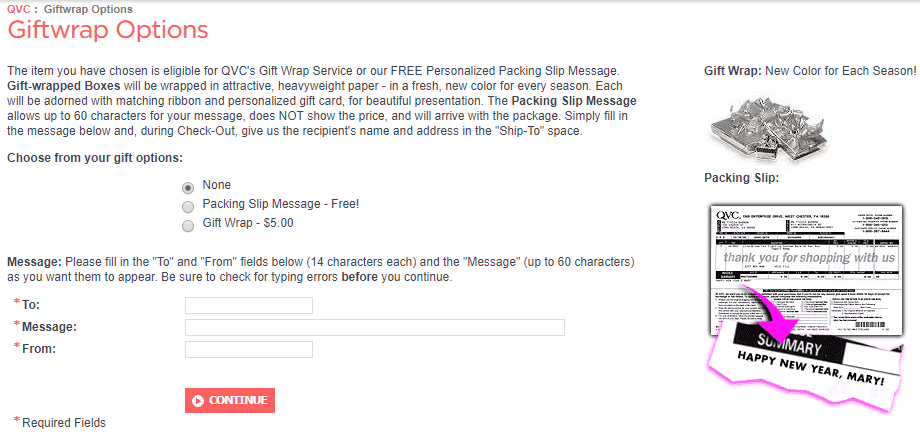
Task: Click the Continue button's arrow icon
Action: coord(198,401)
